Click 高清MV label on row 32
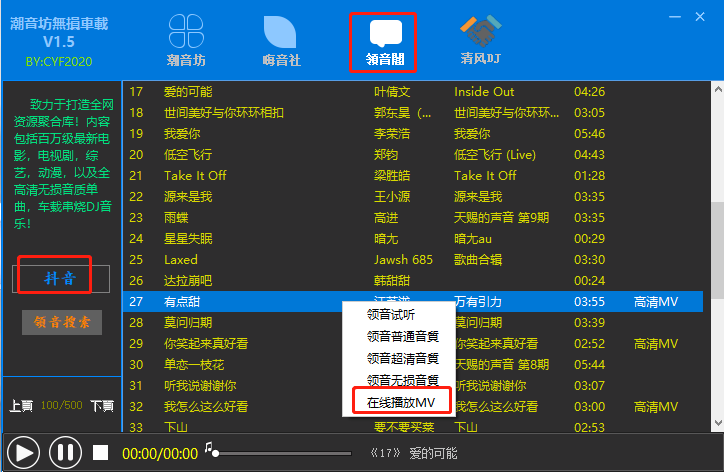Screen dimensions: 724x472 coord(656,407)
